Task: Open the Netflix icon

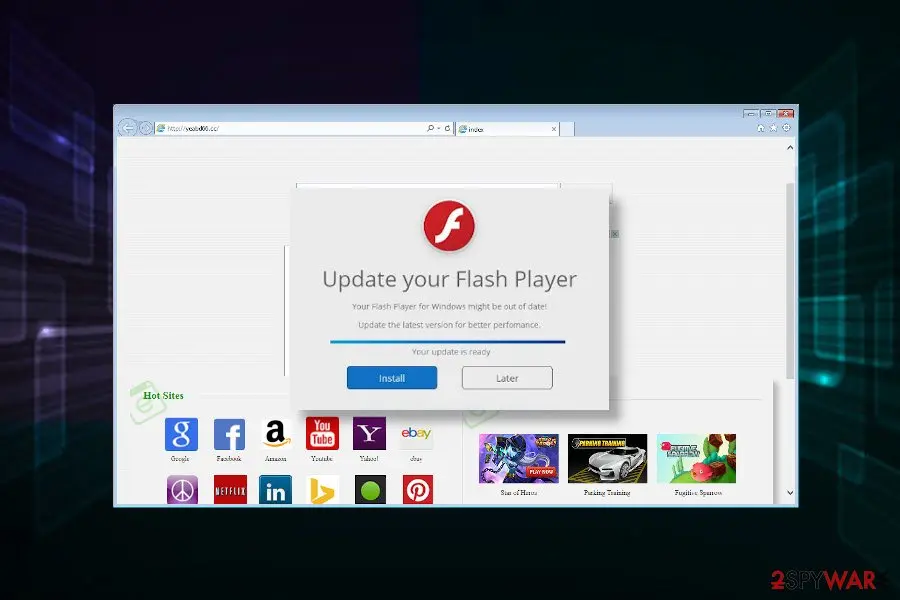Action: point(230,490)
